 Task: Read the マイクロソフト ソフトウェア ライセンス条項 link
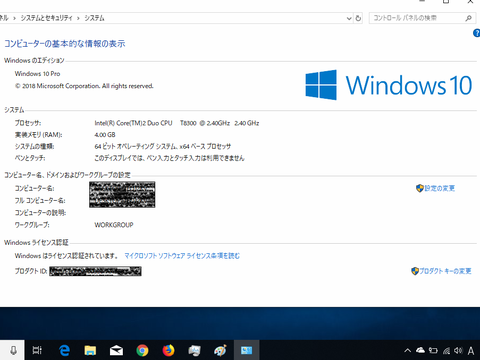coord(182,256)
